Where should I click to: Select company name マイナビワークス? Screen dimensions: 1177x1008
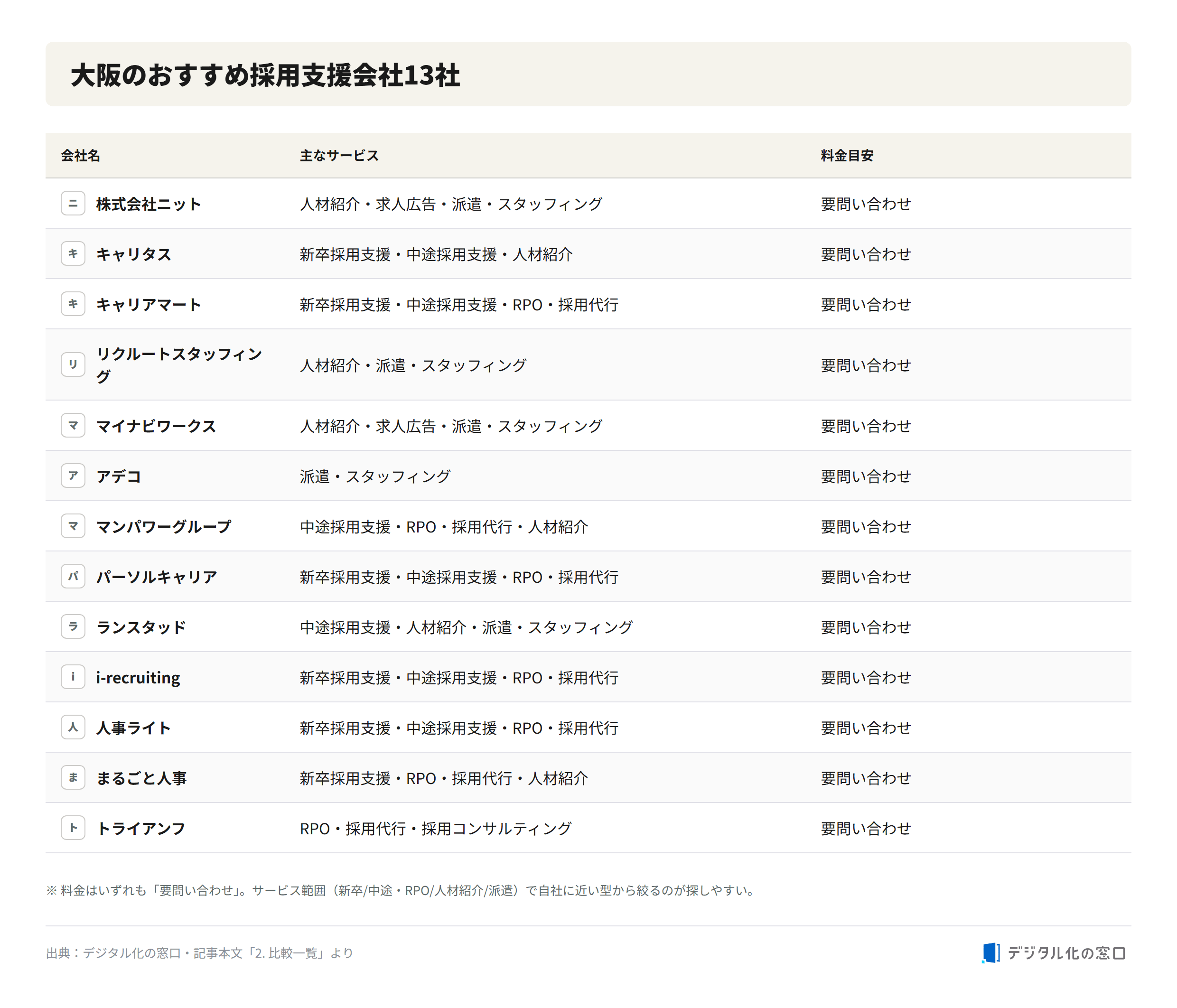click(x=156, y=426)
